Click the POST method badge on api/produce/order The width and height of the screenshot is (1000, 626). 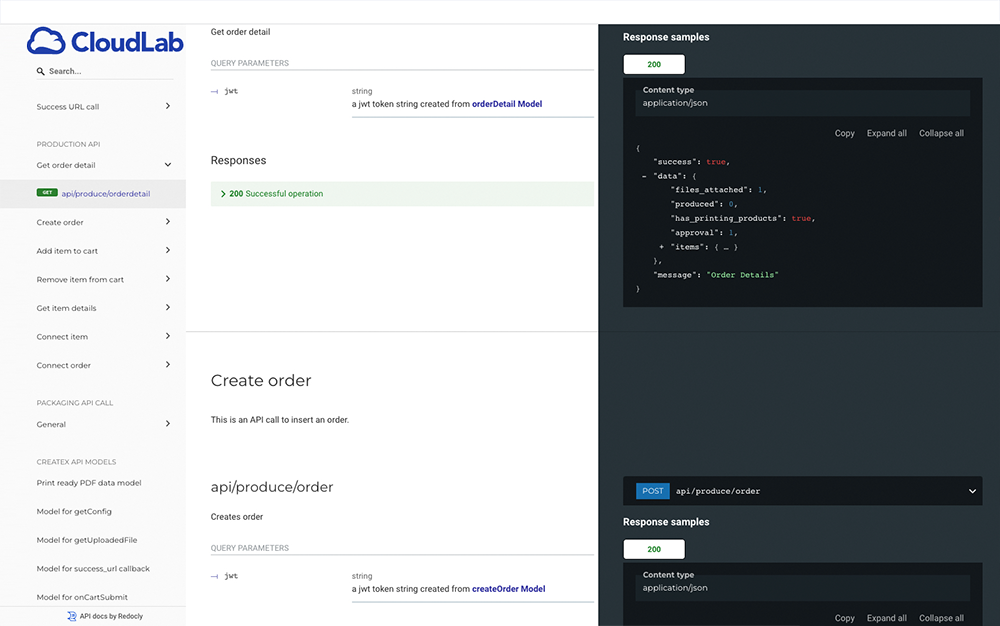653,491
